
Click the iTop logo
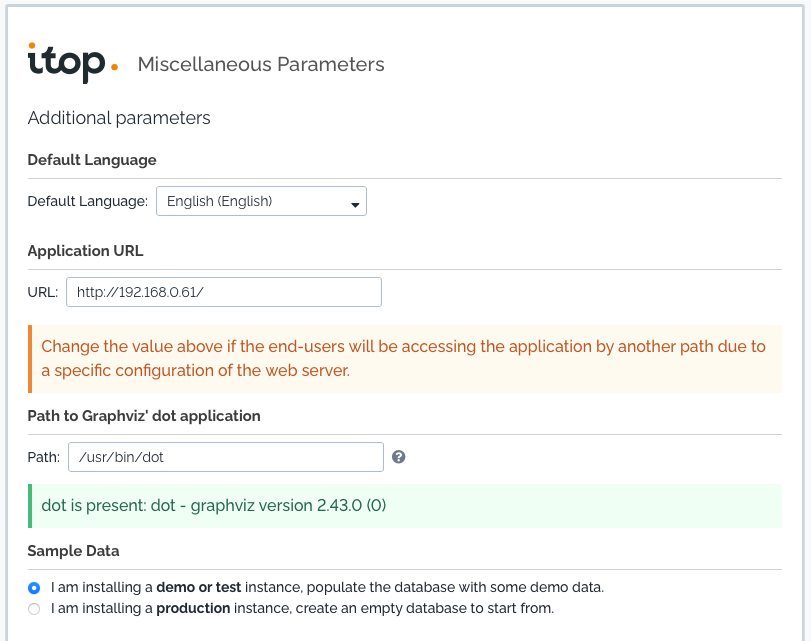tap(73, 63)
